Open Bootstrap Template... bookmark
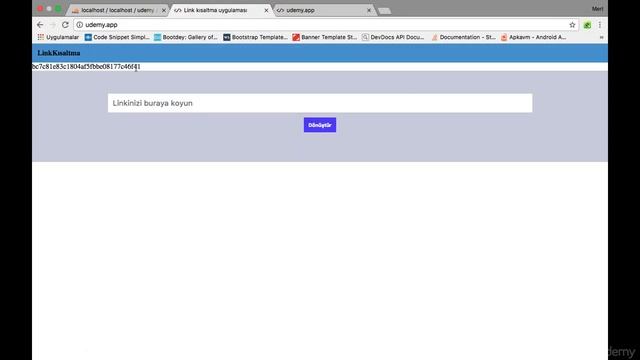Screen dimensions: 640x360 [x=256, y=37]
